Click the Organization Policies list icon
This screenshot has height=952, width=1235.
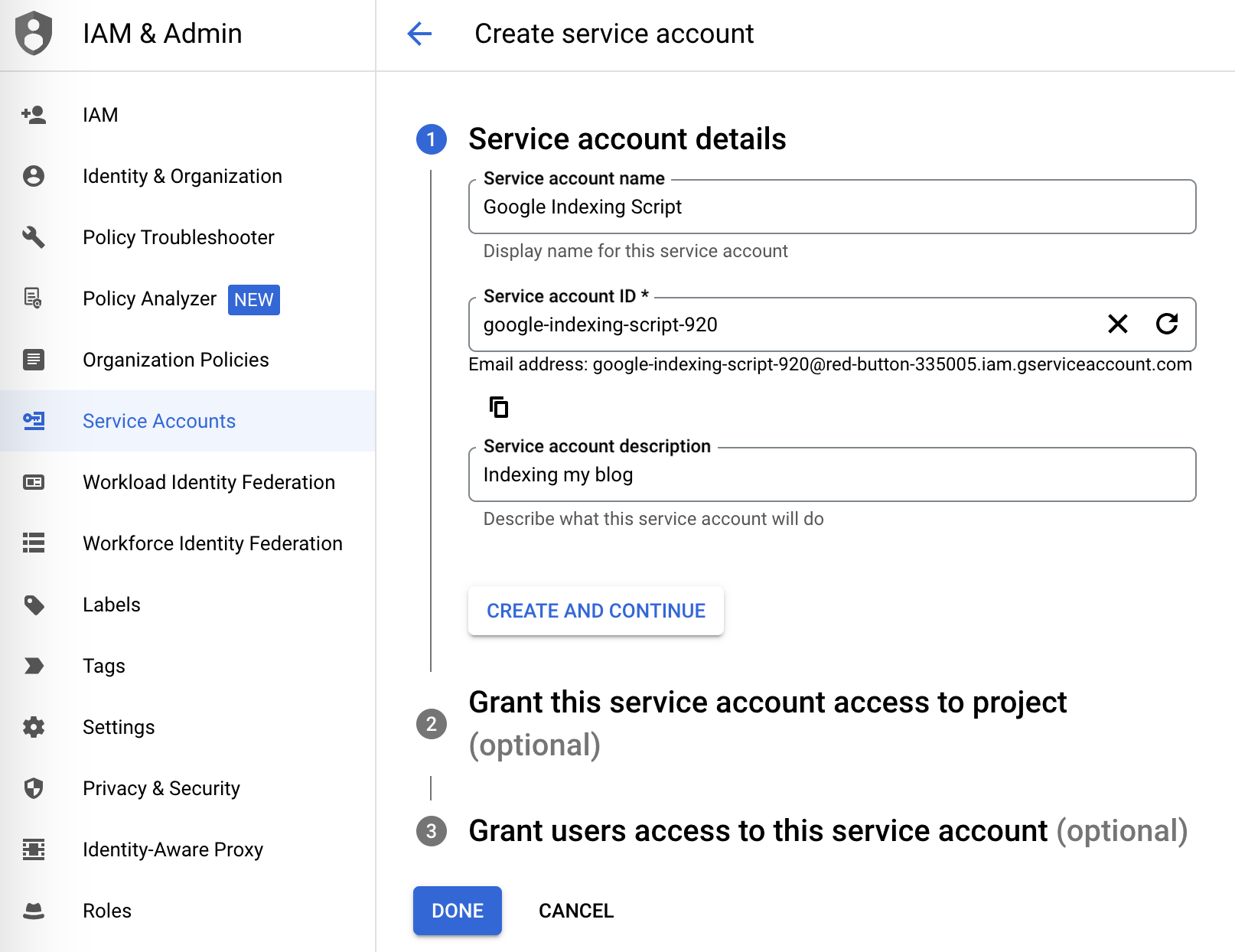[34, 360]
